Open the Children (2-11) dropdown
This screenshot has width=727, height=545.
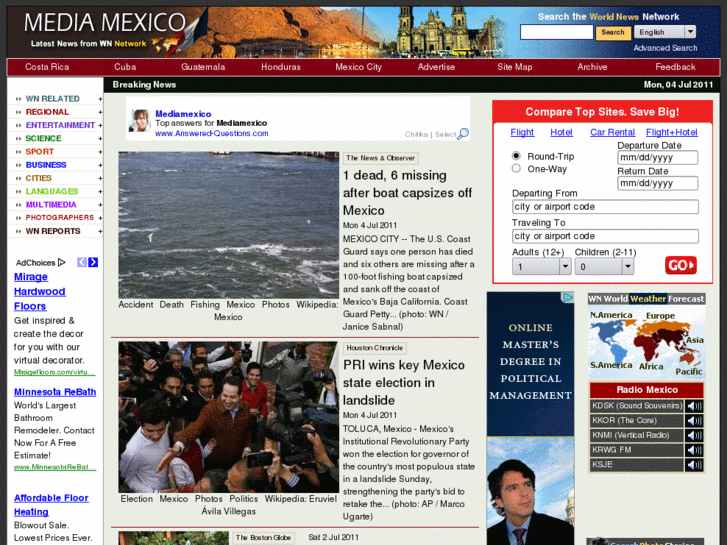coord(604,267)
